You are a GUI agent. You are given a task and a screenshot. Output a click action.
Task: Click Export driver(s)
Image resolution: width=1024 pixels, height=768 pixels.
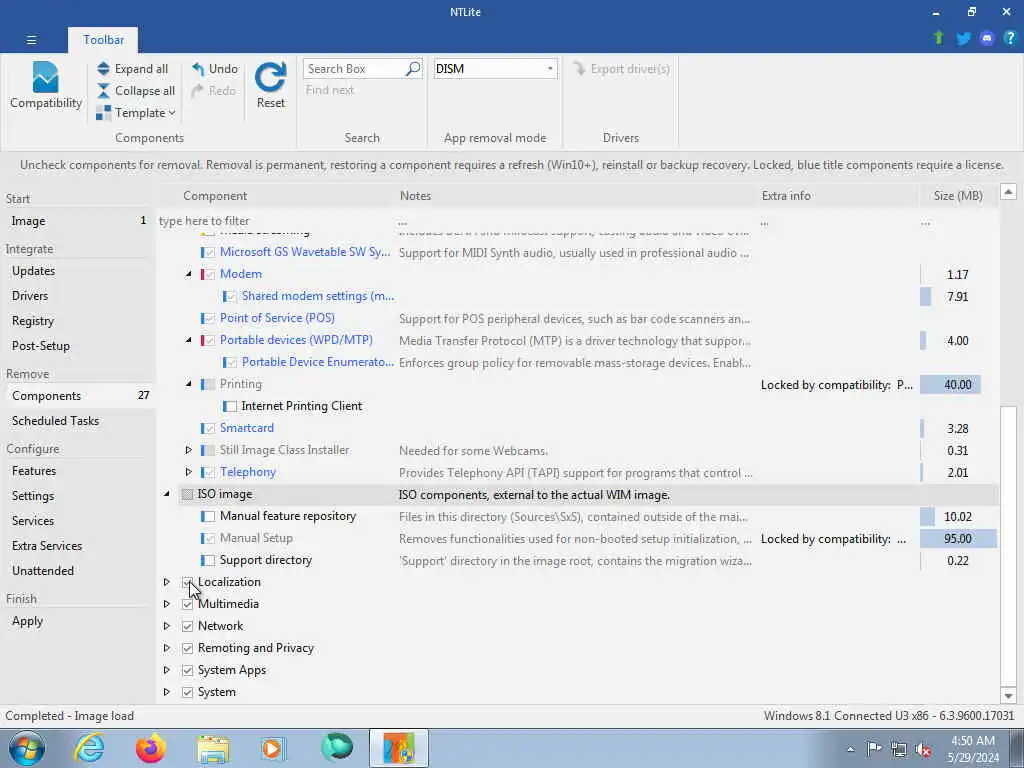tap(621, 69)
